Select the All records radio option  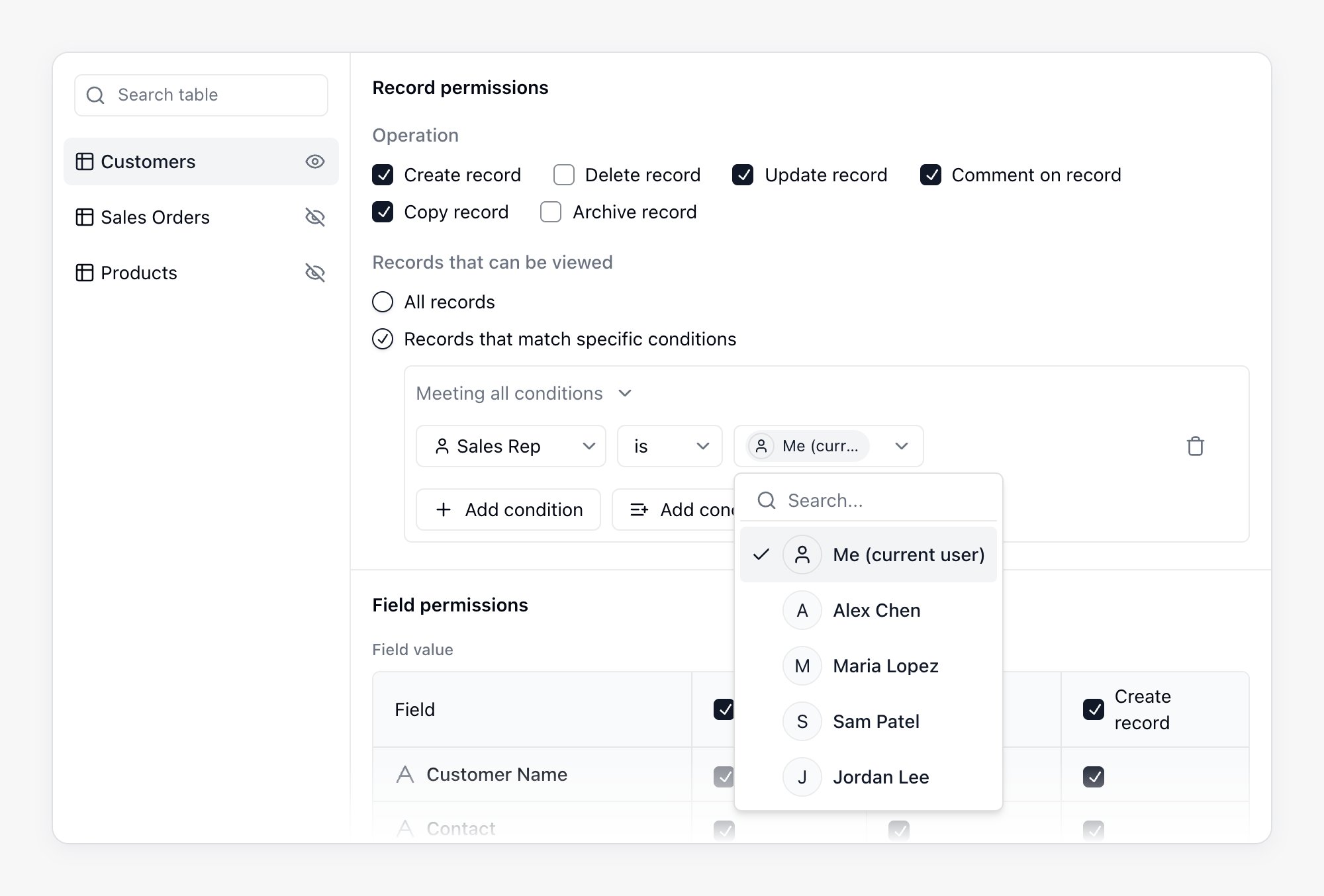[x=383, y=302]
